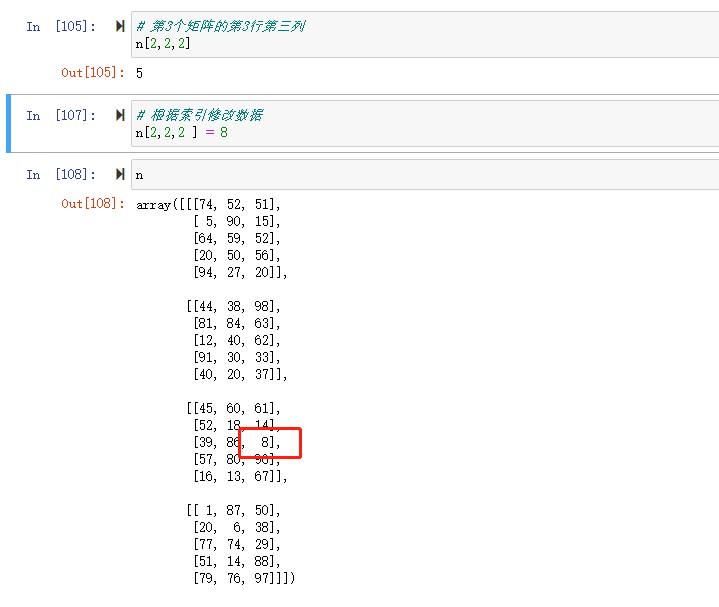Place cursor in the comment line of cell 105
Viewport: 719px width, 607px height.
220,27
